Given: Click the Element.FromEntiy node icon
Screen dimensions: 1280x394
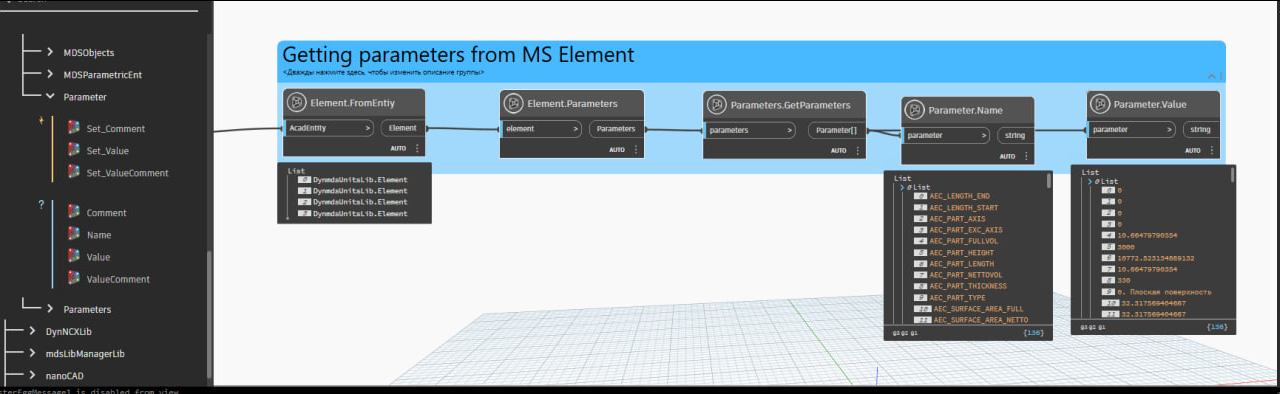Looking at the screenshot, I should 297,103.
